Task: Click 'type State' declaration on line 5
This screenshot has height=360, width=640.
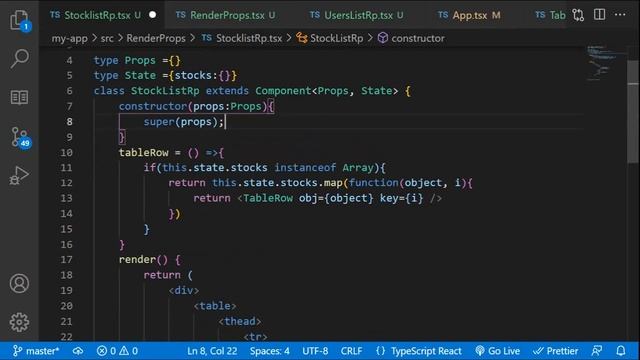Action: click(125, 76)
